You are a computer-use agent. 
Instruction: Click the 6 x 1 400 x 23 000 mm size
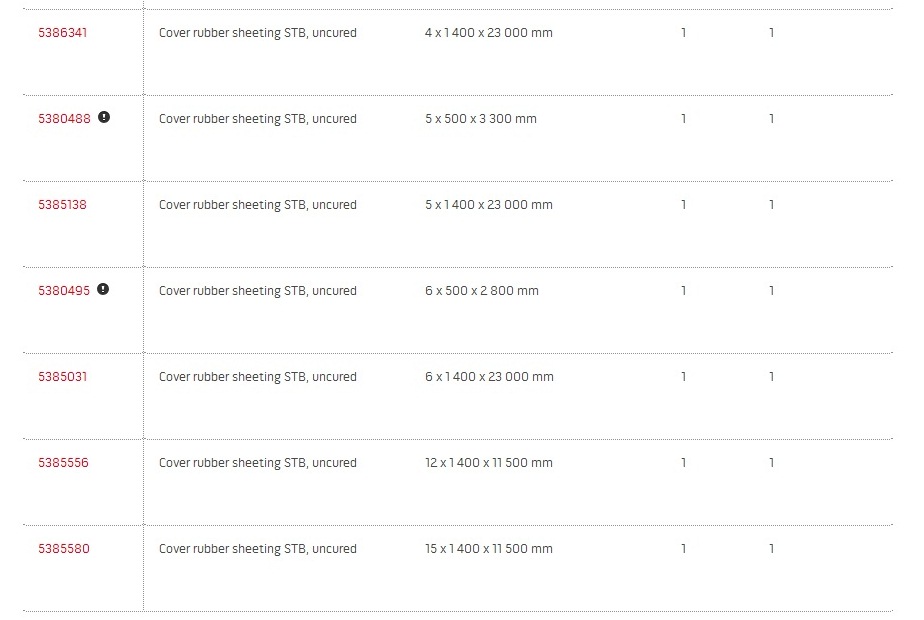(489, 377)
